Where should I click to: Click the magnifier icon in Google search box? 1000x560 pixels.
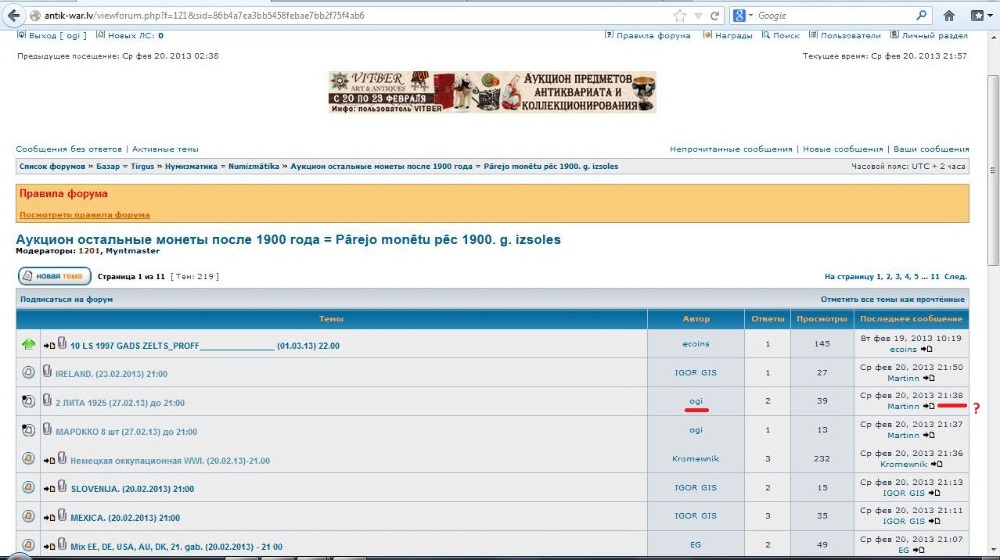(922, 16)
